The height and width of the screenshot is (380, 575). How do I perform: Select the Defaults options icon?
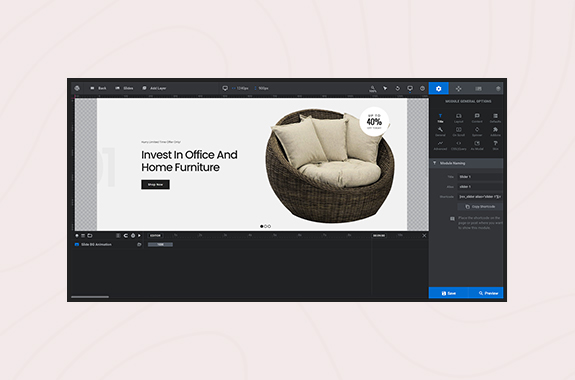pyautogui.click(x=495, y=118)
